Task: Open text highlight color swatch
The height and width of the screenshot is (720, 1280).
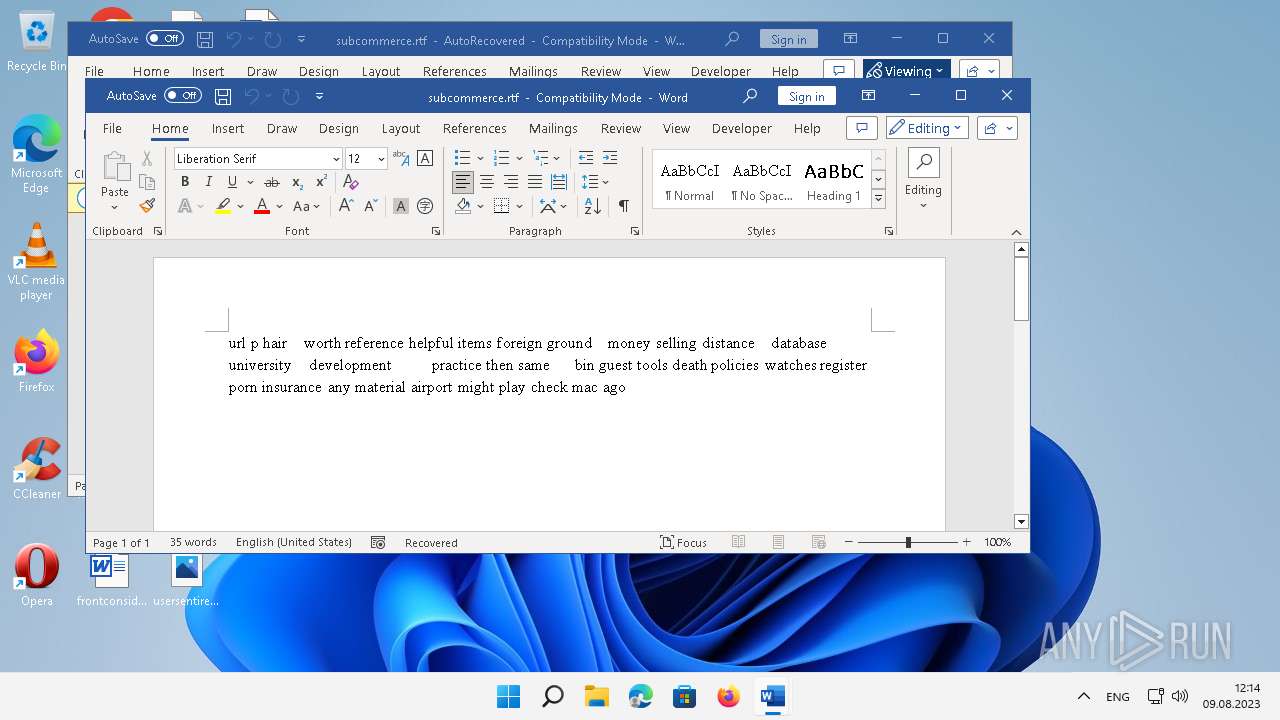Action: click(223, 206)
